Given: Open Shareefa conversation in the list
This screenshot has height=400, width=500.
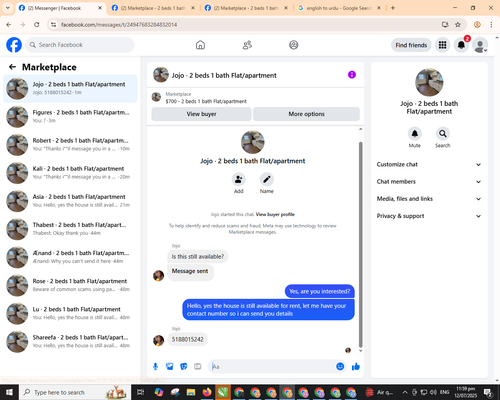Looking at the screenshot, I should (x=70, y=342).
